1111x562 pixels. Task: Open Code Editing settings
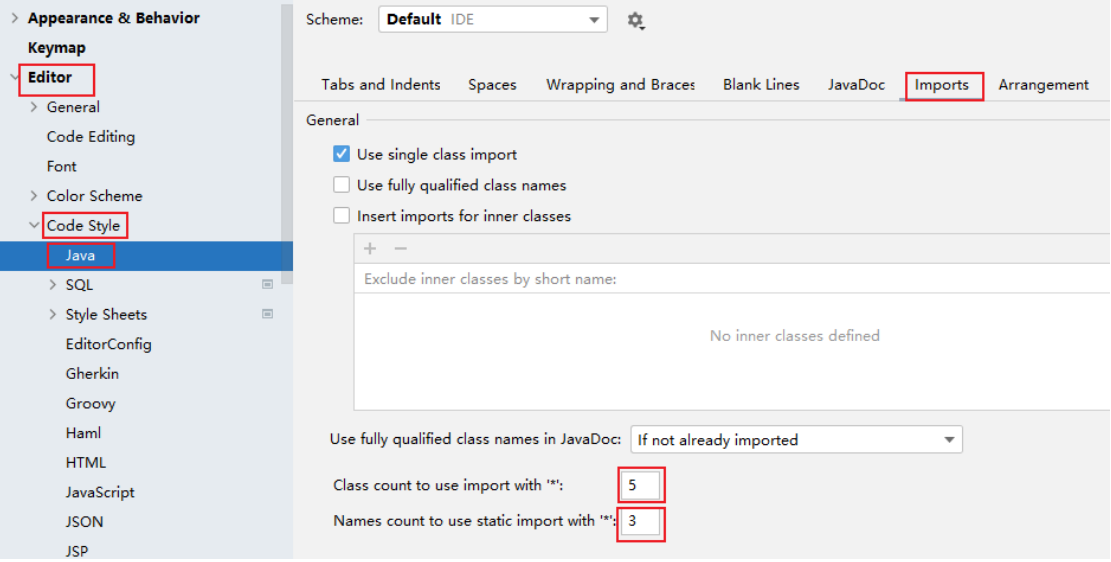point(91,137)
